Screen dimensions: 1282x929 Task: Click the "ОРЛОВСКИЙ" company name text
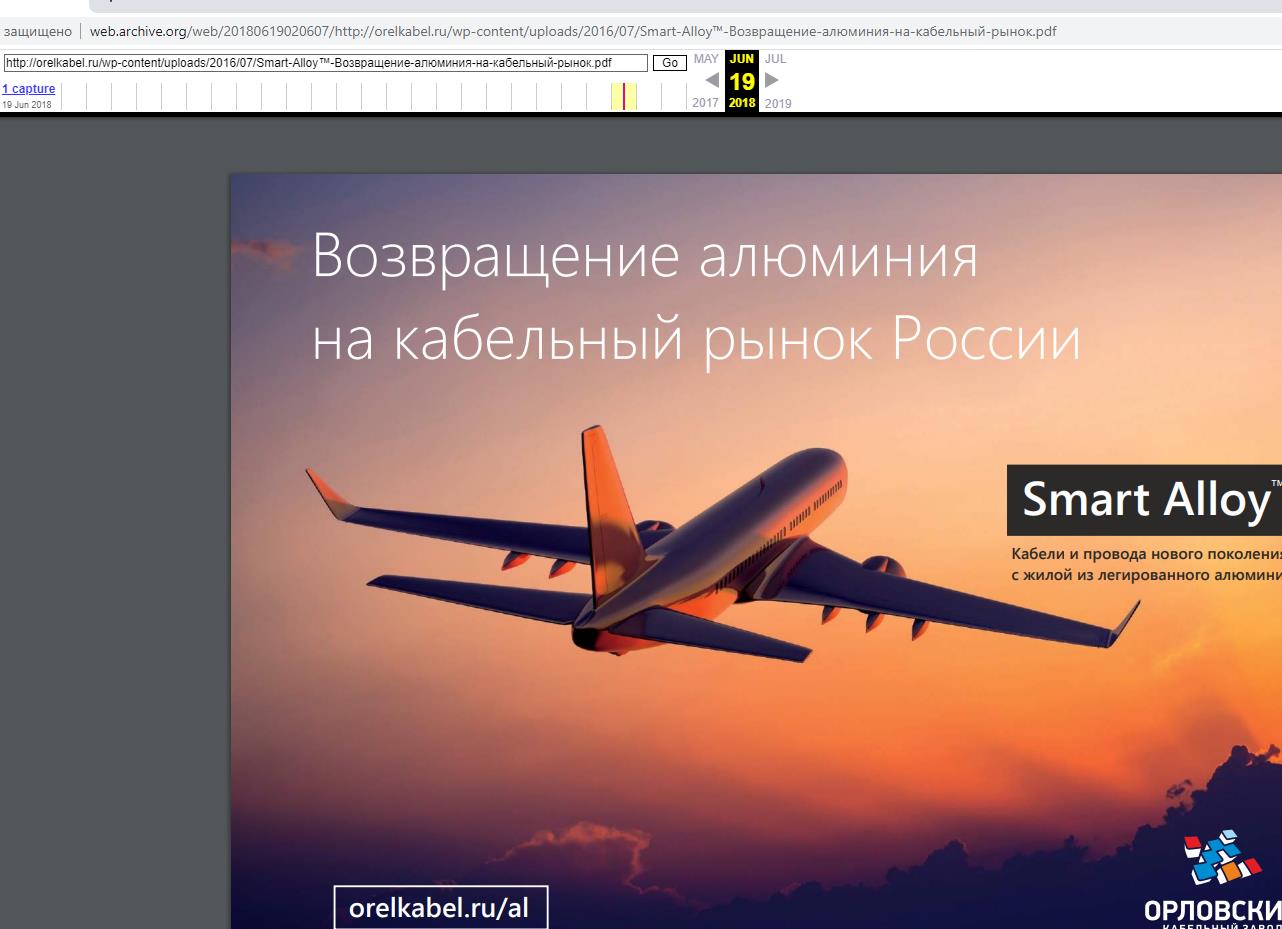1213,912
